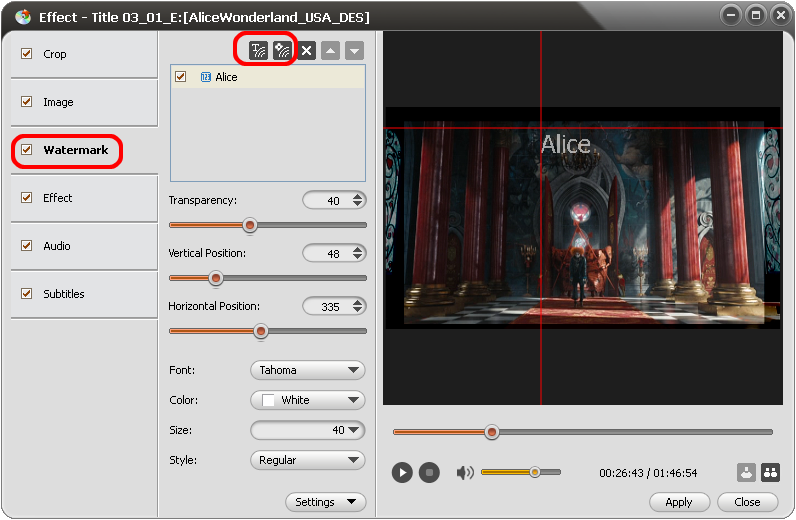Open the Subtitles tab
Viewport: 796px width, 520px height.
point(84,294)
